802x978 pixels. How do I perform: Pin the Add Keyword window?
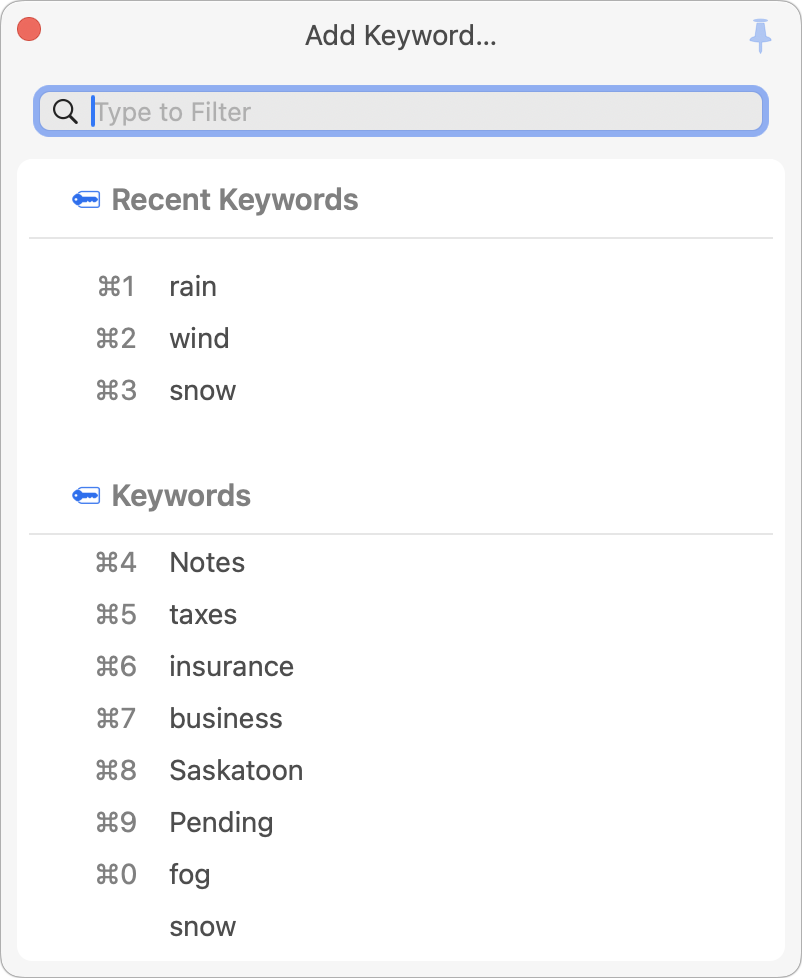coord(761,36)
